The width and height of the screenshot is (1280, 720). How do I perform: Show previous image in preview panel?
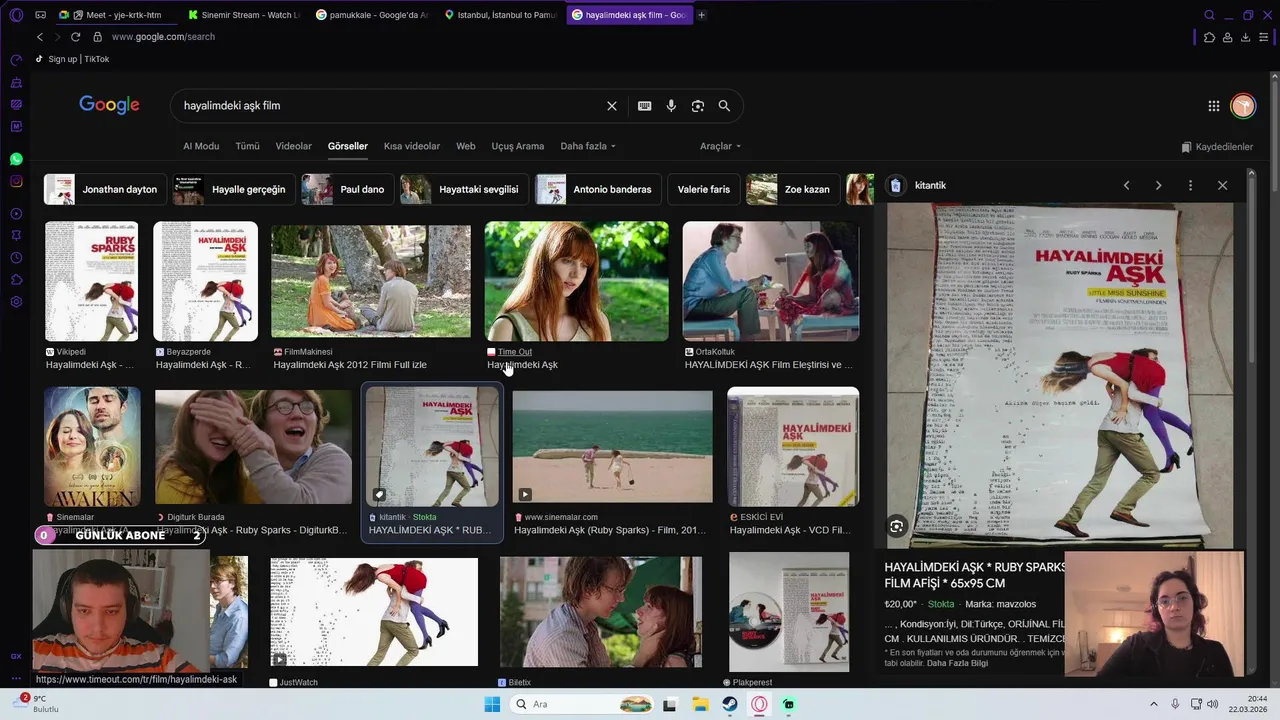(1126, 185)
